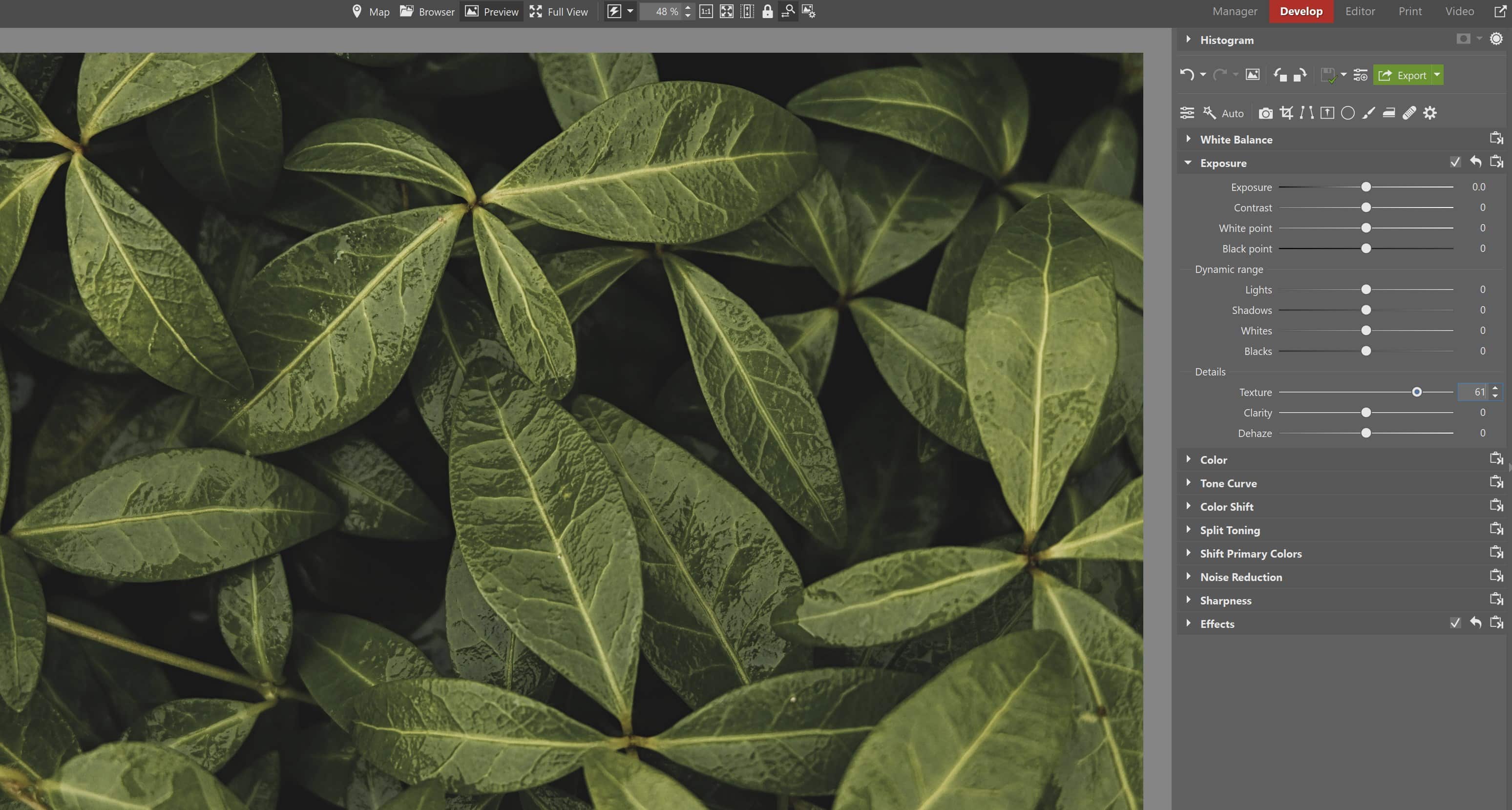Screen dimensions: 1512x810
Task: Open the image display settings icon
Action: pyautogui.click(x=809, y=11)
